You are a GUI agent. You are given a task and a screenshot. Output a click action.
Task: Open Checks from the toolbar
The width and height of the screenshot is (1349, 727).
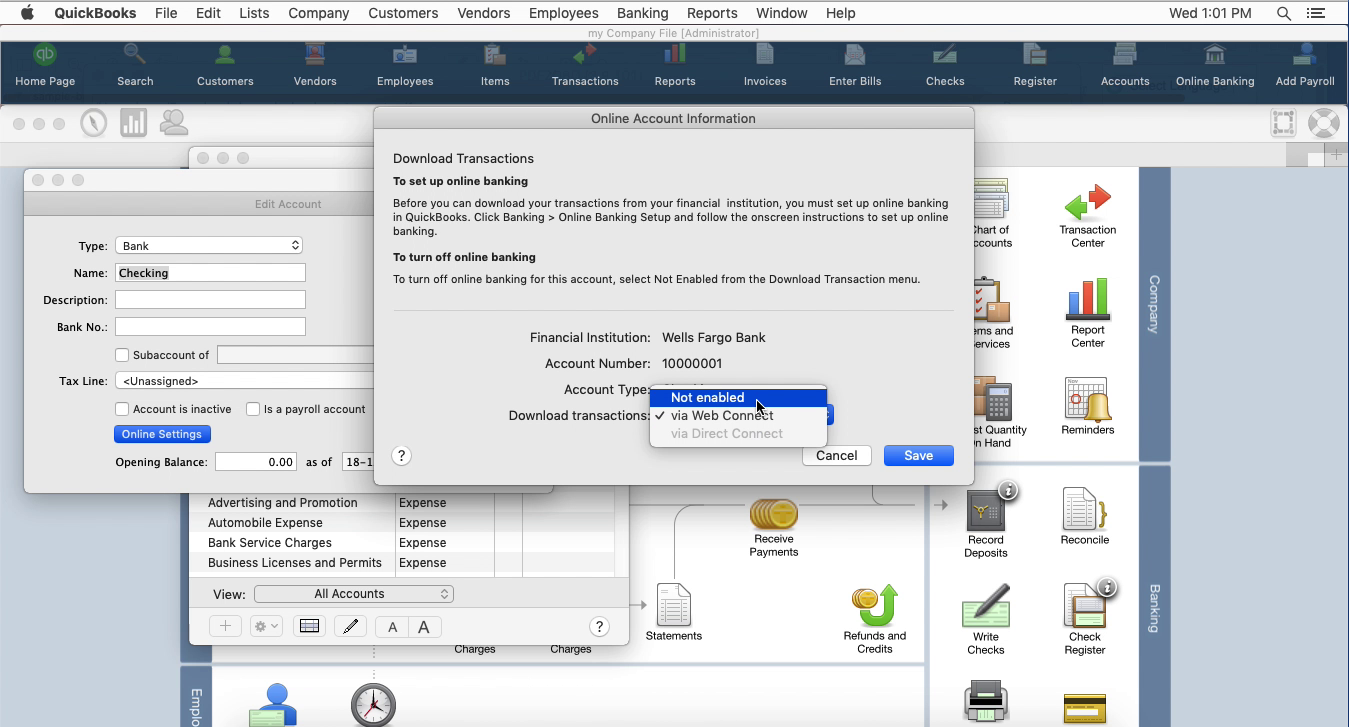coord(945,66)
